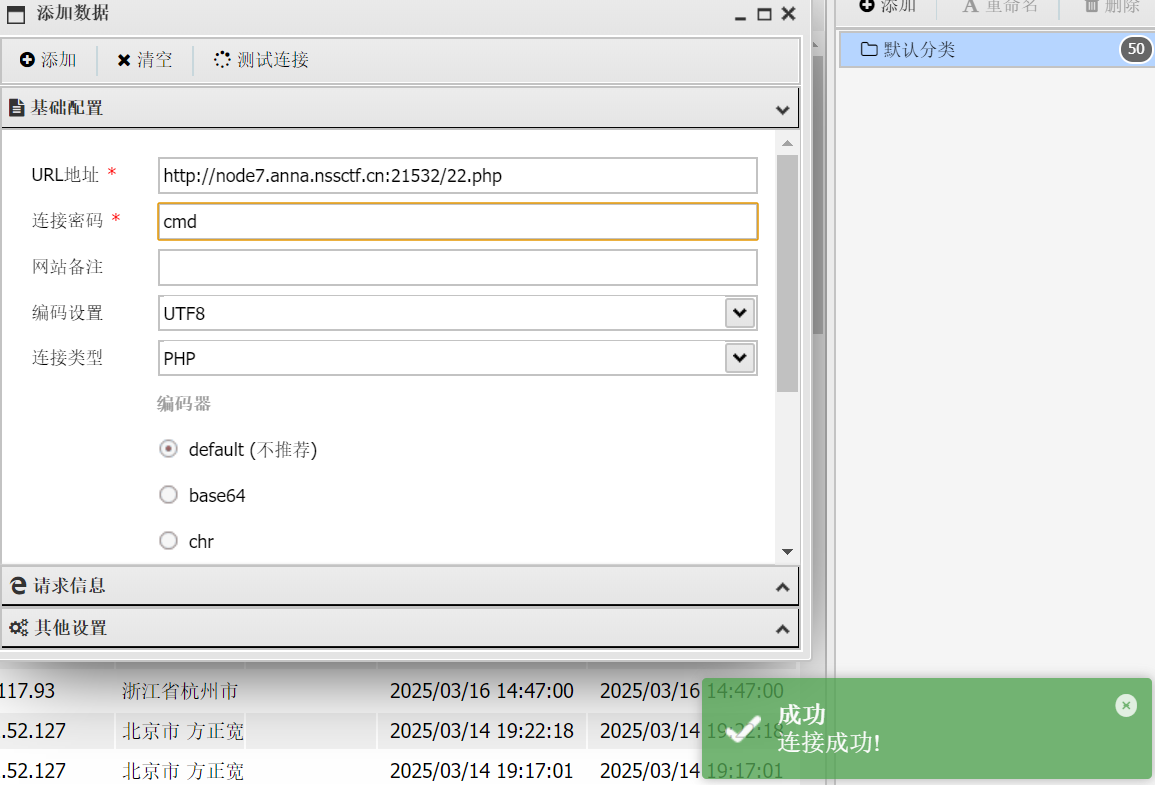This screenshot has width=1155, height=785.
Task: Focus the URL地址 input field
Action: pos(457,175)
